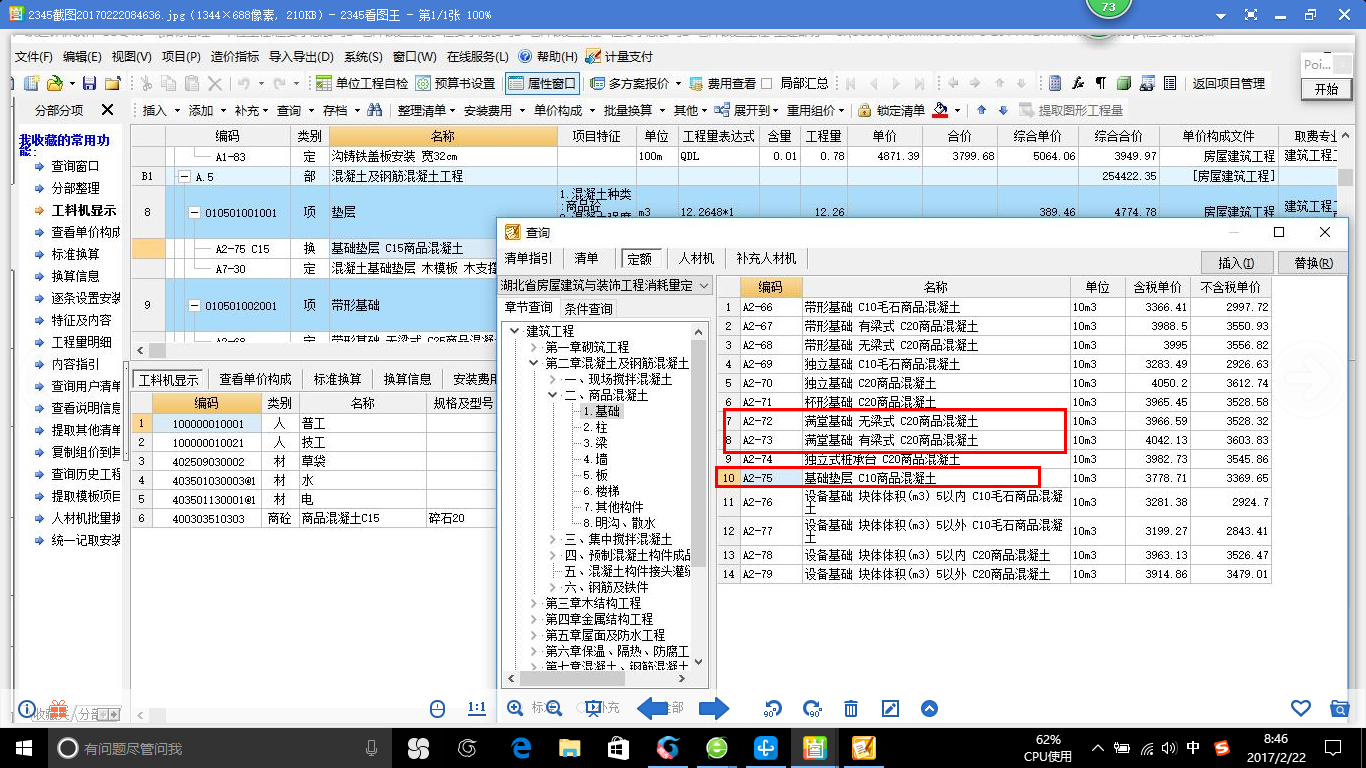1366x768 pixels.
Task: Select the 1.基础 tree item
Action: click(601, 411)
